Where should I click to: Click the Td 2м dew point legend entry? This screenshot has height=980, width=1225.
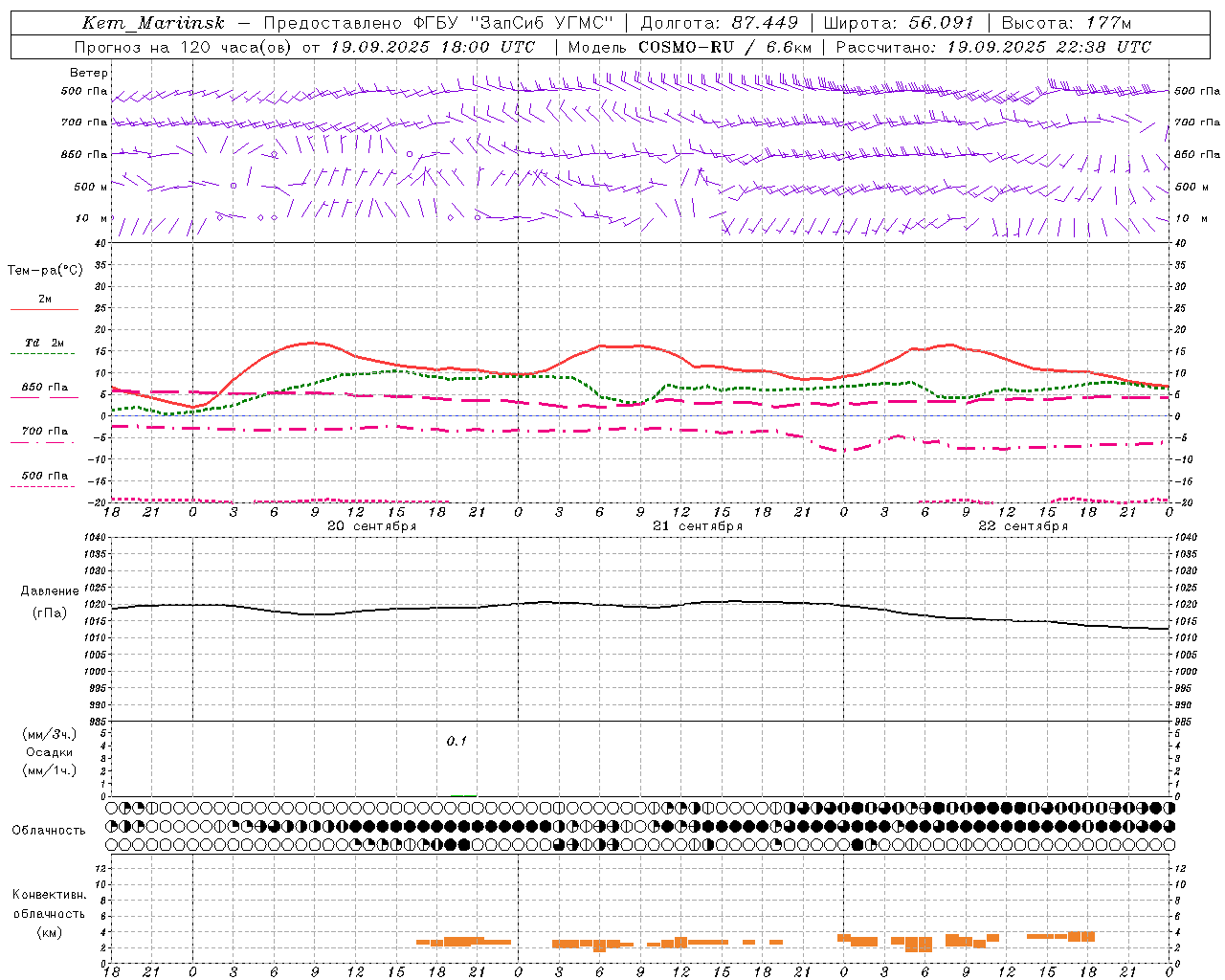point(45,343)
